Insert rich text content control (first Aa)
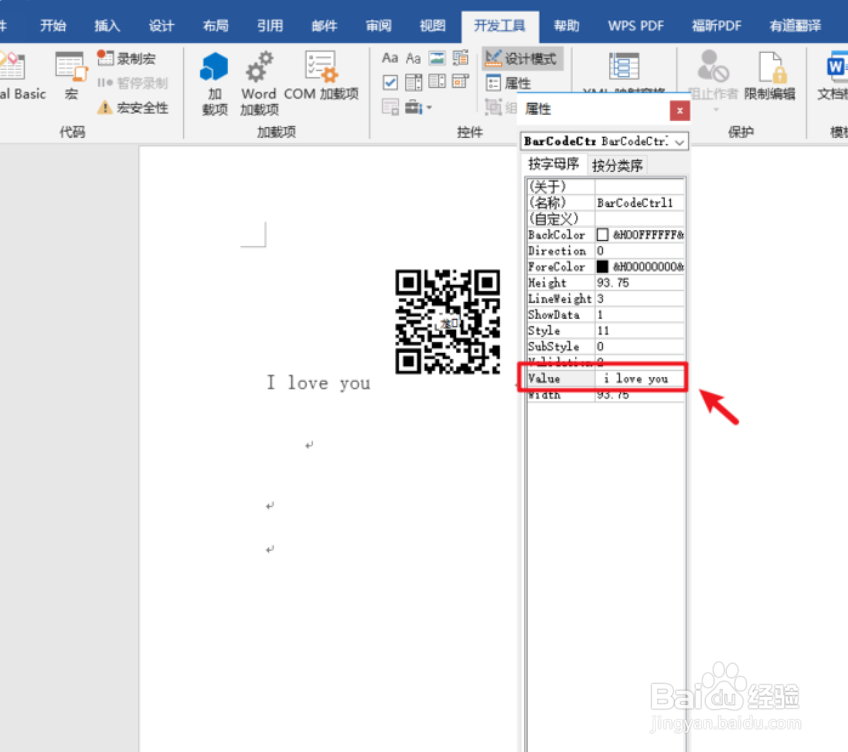 coord(389,58)
